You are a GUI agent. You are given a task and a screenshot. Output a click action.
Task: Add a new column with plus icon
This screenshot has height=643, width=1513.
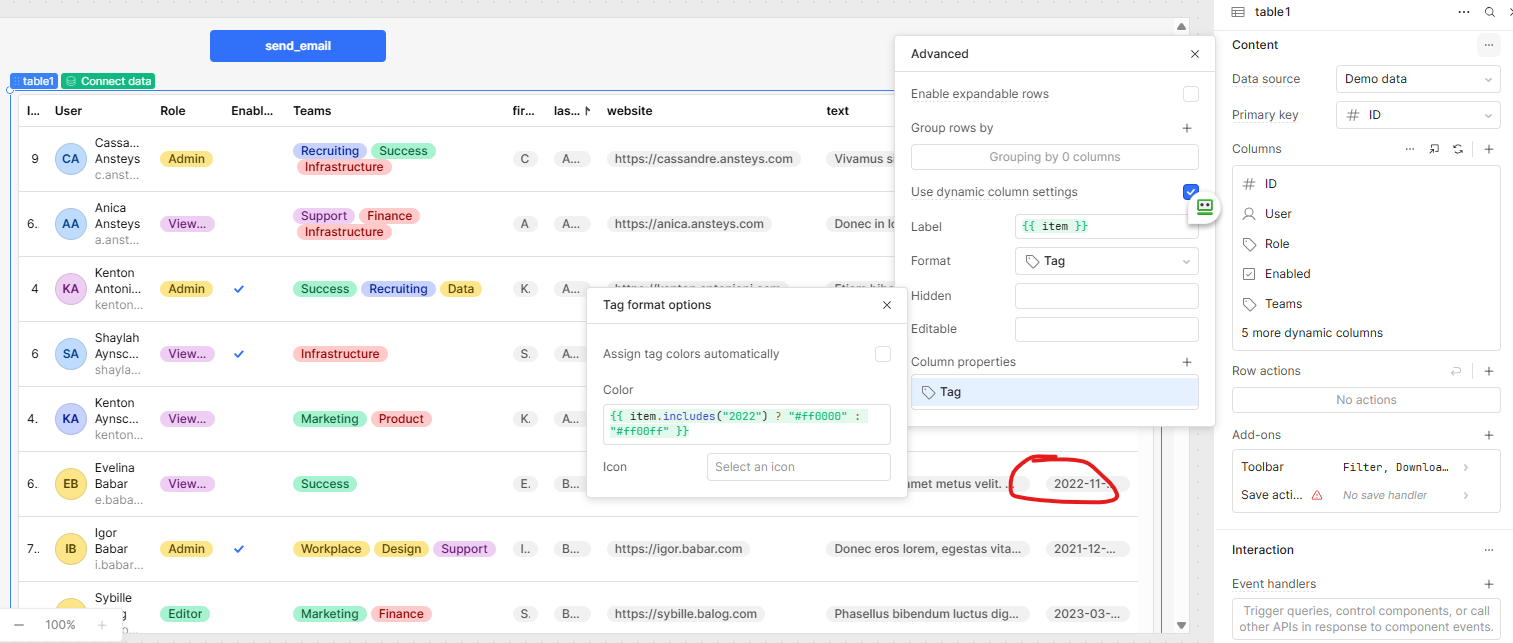pos(1488,149)
